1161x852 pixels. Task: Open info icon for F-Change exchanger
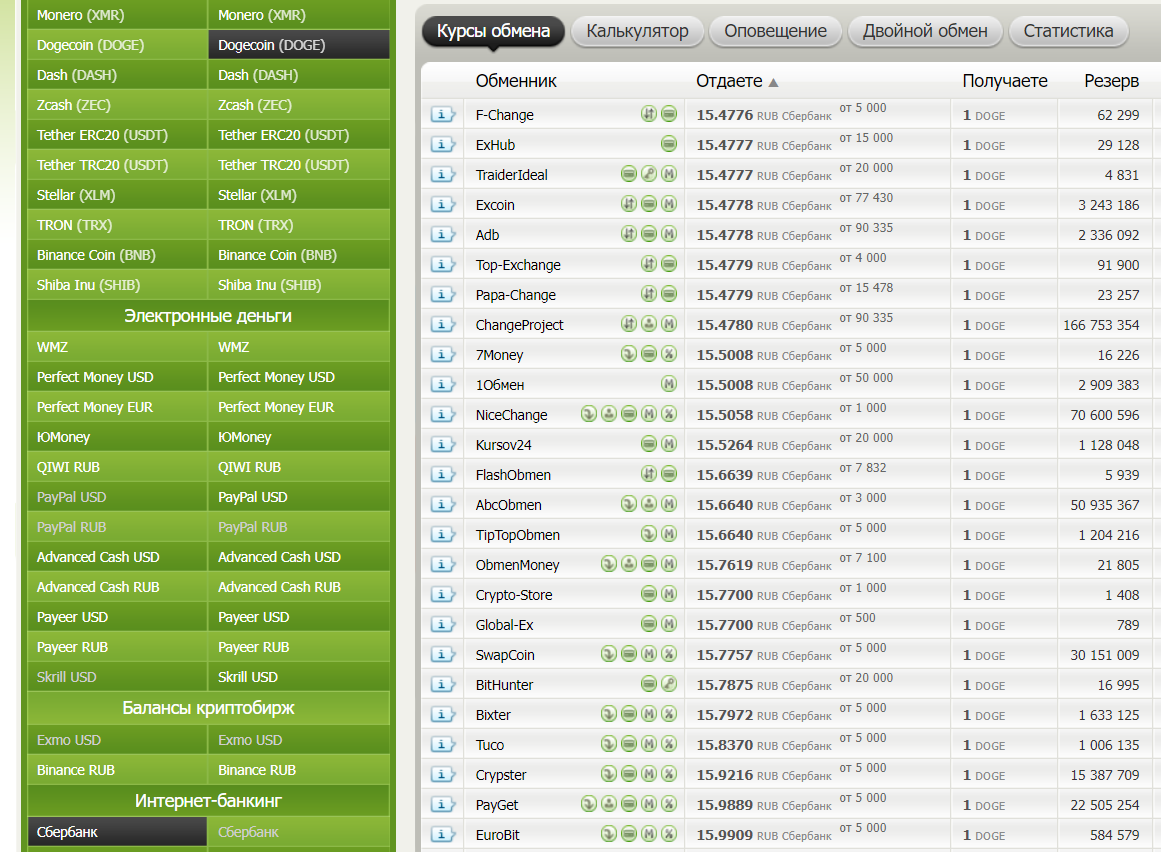(442, 115)
